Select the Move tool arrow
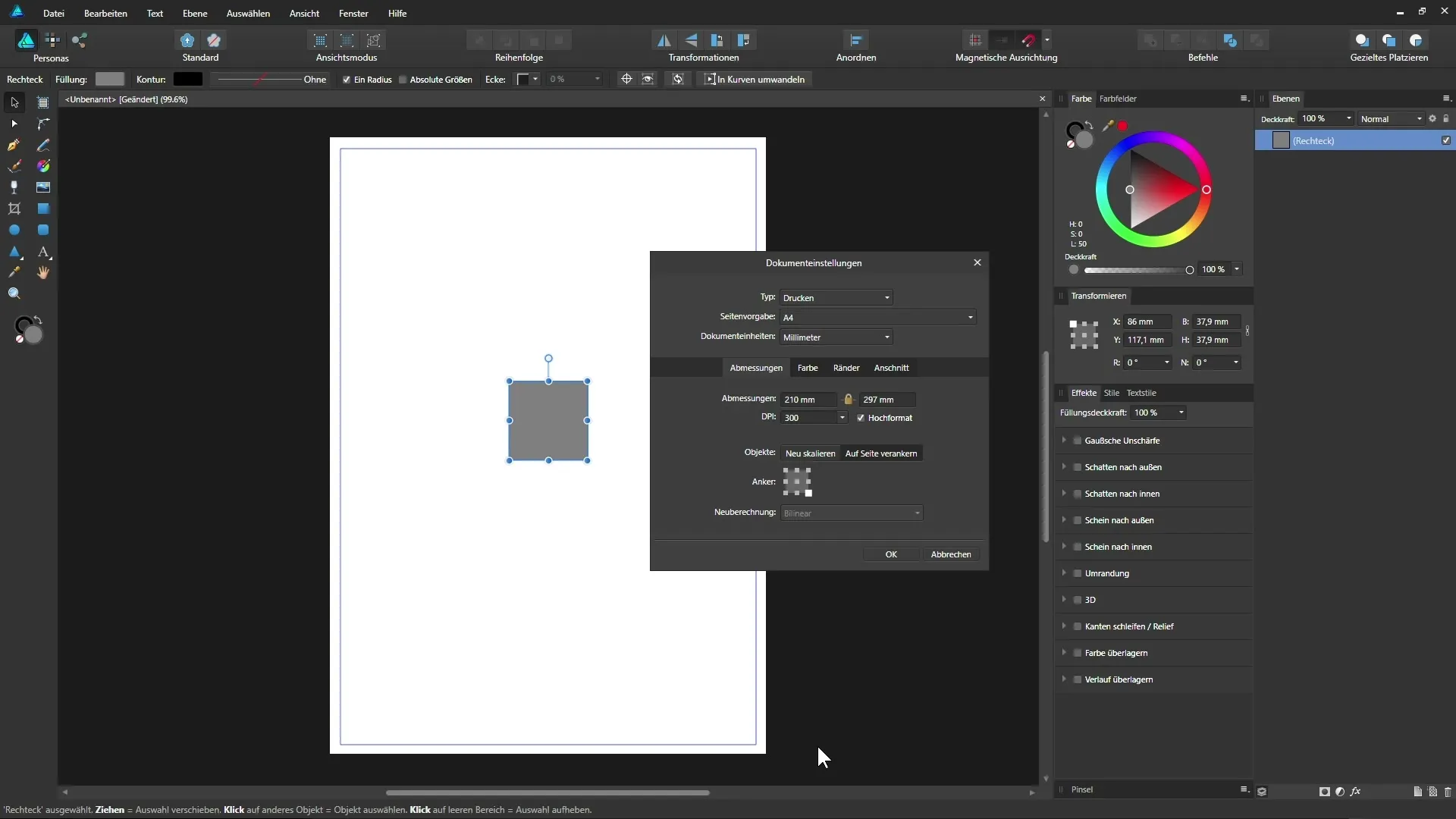The image size is (1456, 819). coord(14,102)
